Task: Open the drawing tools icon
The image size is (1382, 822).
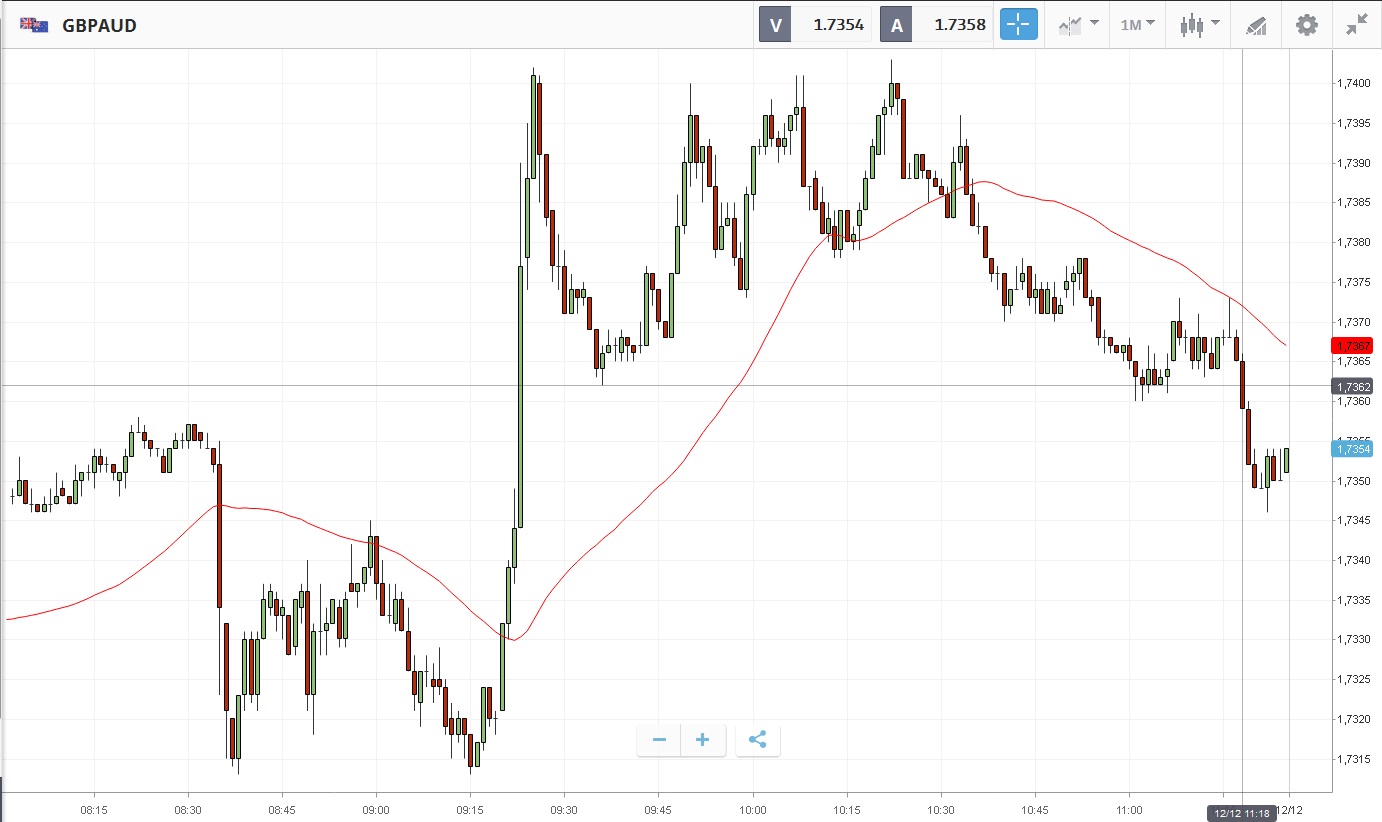Action: [1255, 26]
